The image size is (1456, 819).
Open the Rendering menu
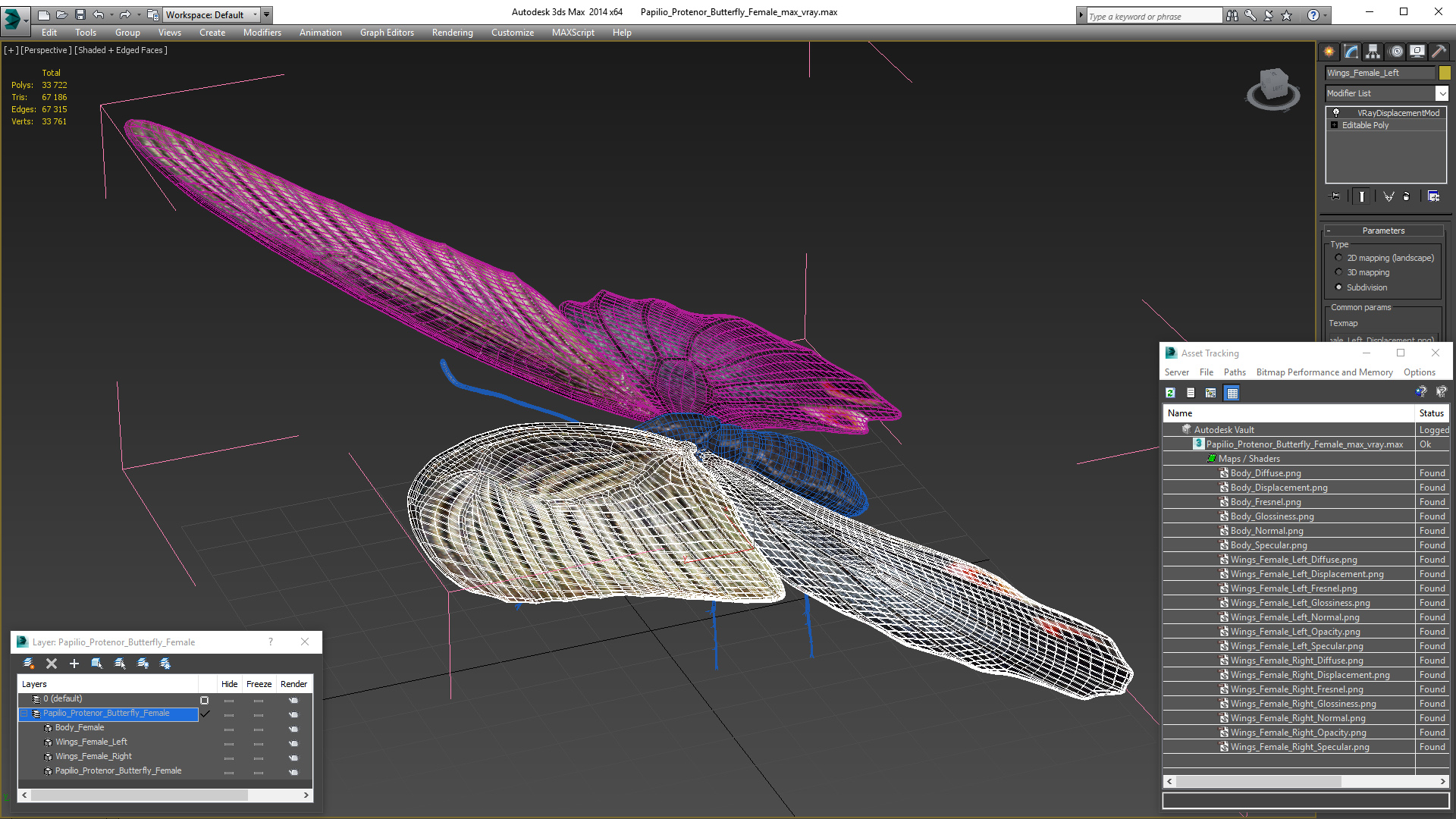[452, 33]
